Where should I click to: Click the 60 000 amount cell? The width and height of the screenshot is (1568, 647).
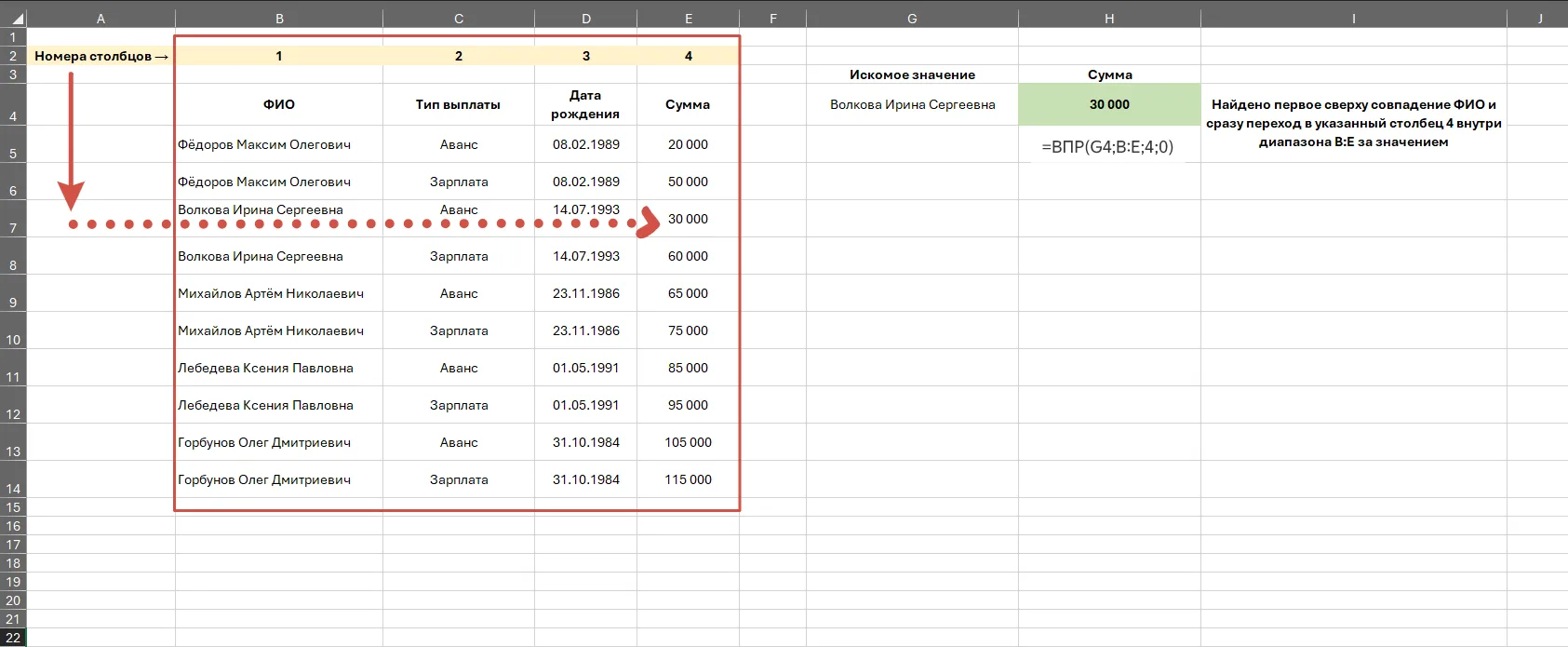coord(689,256)
